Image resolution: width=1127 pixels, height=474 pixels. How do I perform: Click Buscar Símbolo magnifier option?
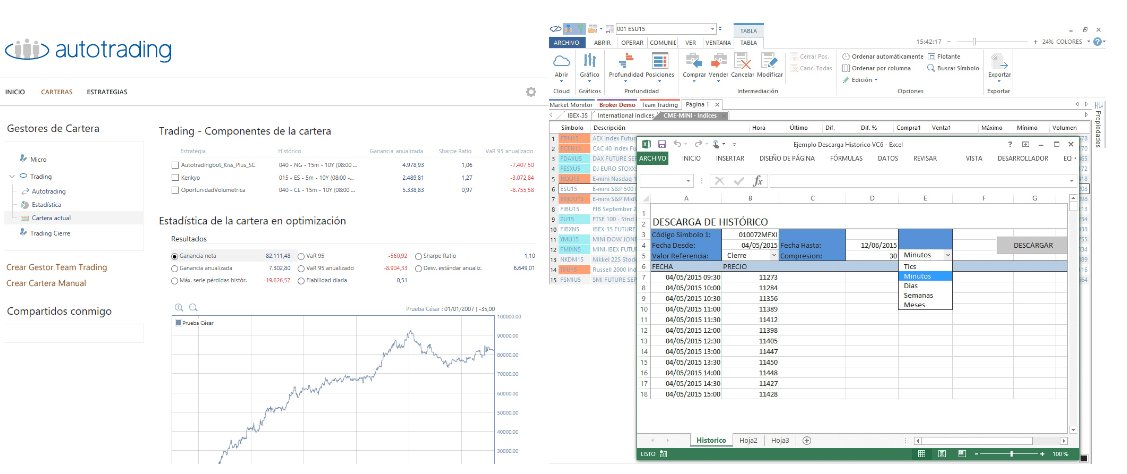953,68
